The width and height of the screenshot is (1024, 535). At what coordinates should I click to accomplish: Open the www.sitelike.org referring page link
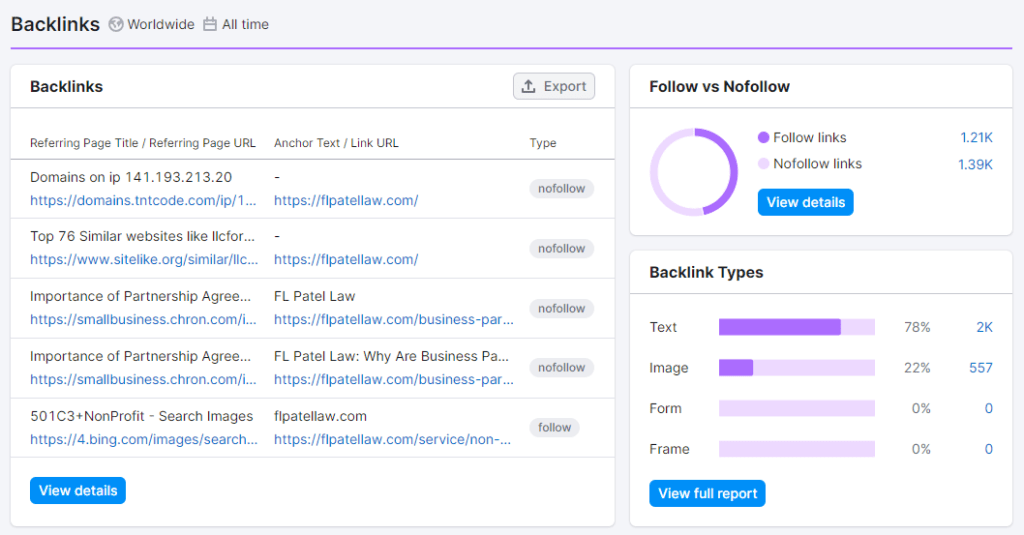(144, 259)
